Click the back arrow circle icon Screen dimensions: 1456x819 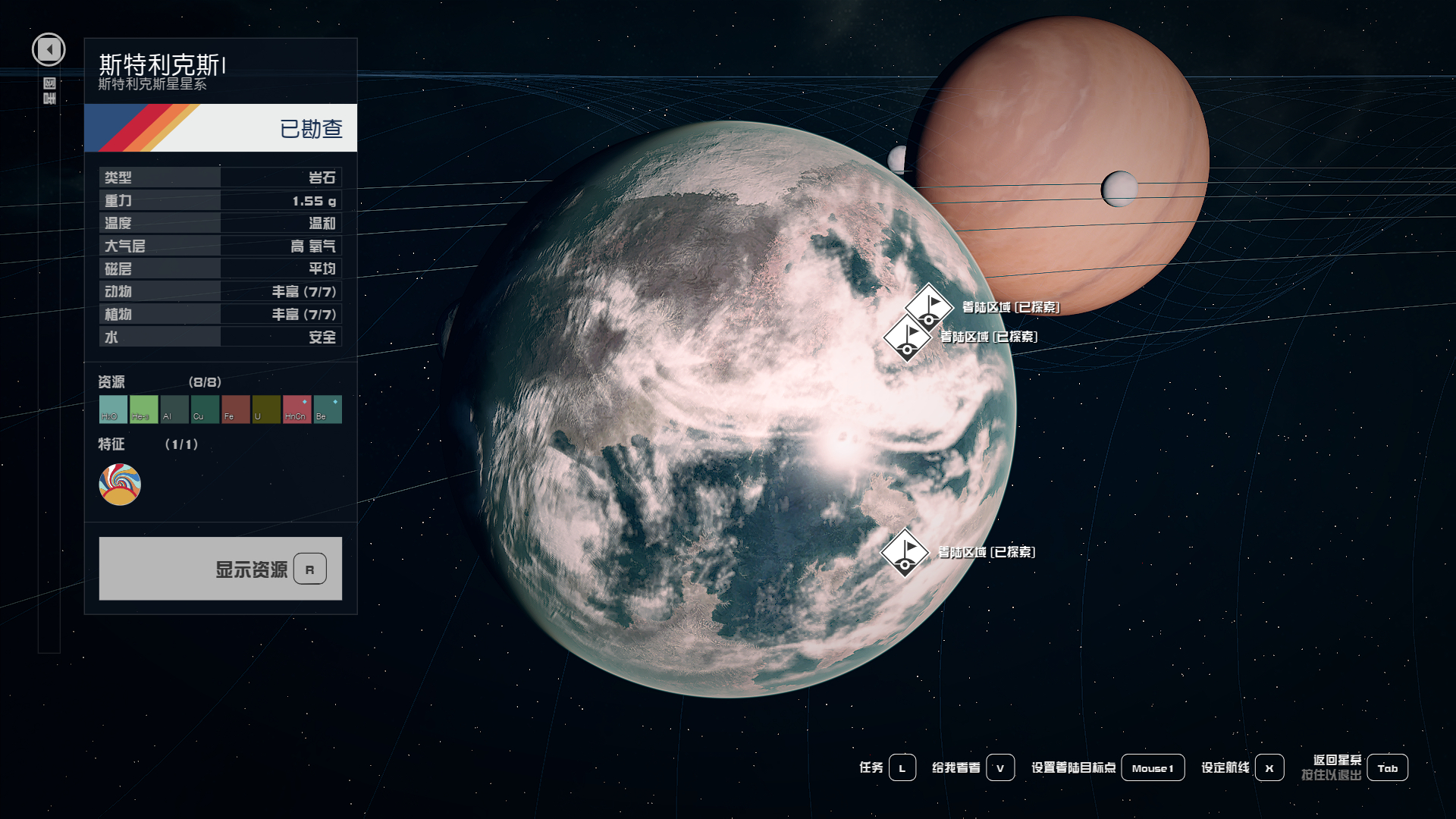pos(49,50)
